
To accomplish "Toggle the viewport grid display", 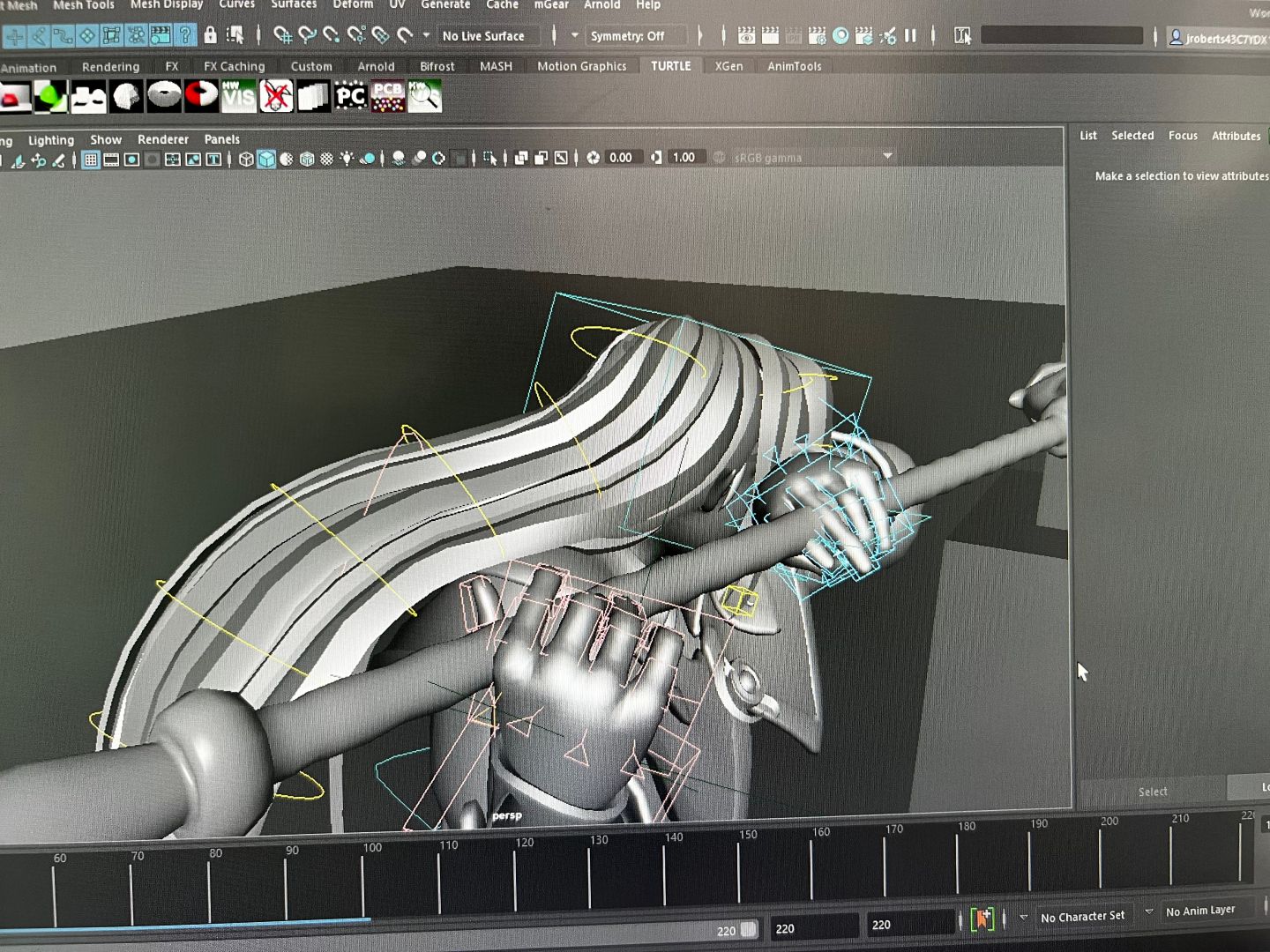I will point(90,160).
